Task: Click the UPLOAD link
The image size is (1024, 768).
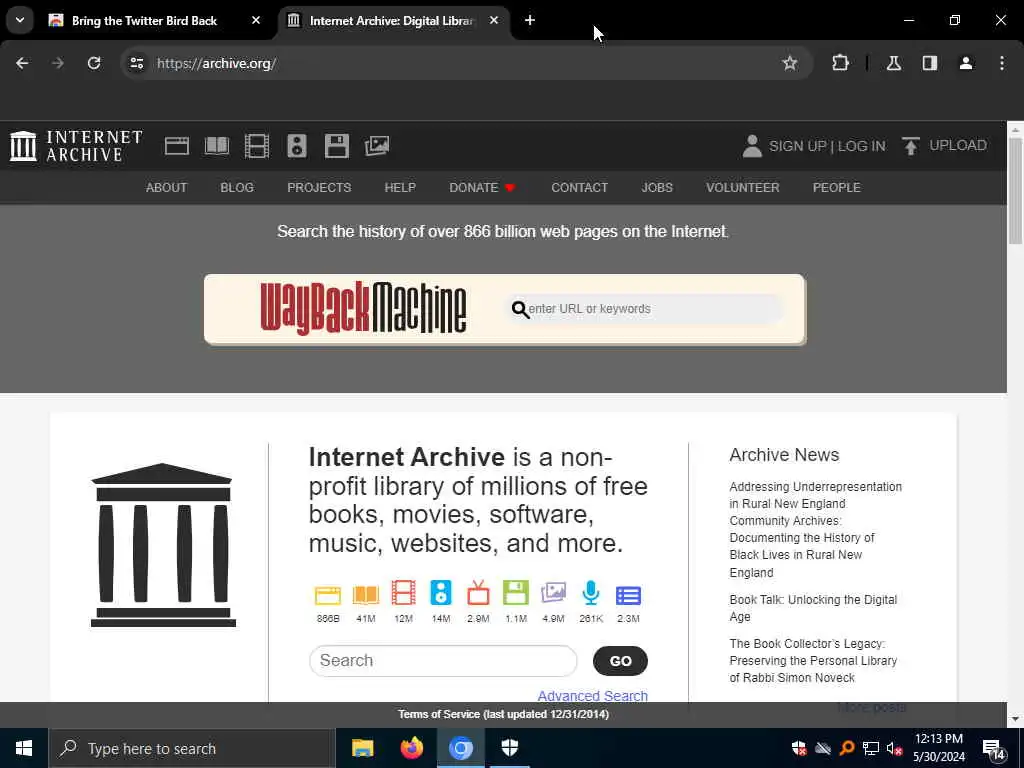Action: click(957, 145)
